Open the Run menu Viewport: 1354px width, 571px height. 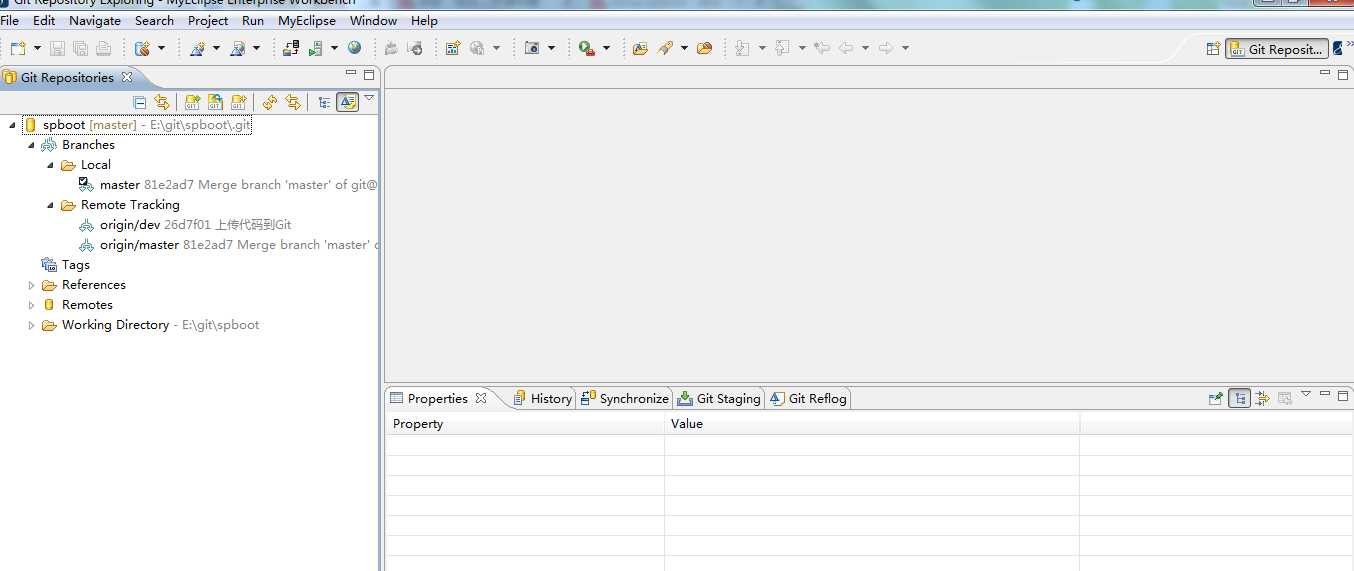[253, 20]
